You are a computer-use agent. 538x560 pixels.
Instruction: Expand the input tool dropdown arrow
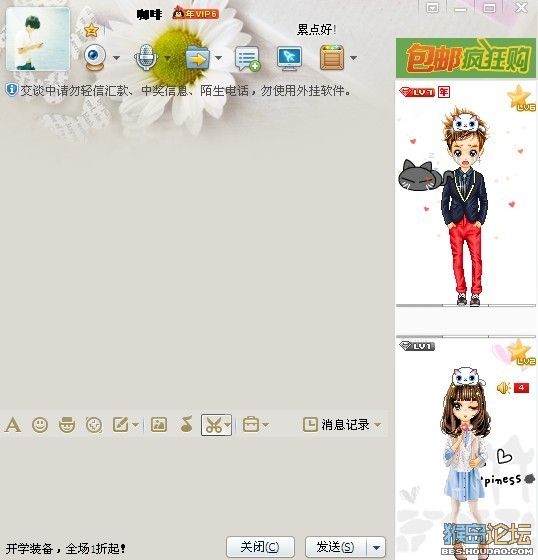[x=135, y=425]
